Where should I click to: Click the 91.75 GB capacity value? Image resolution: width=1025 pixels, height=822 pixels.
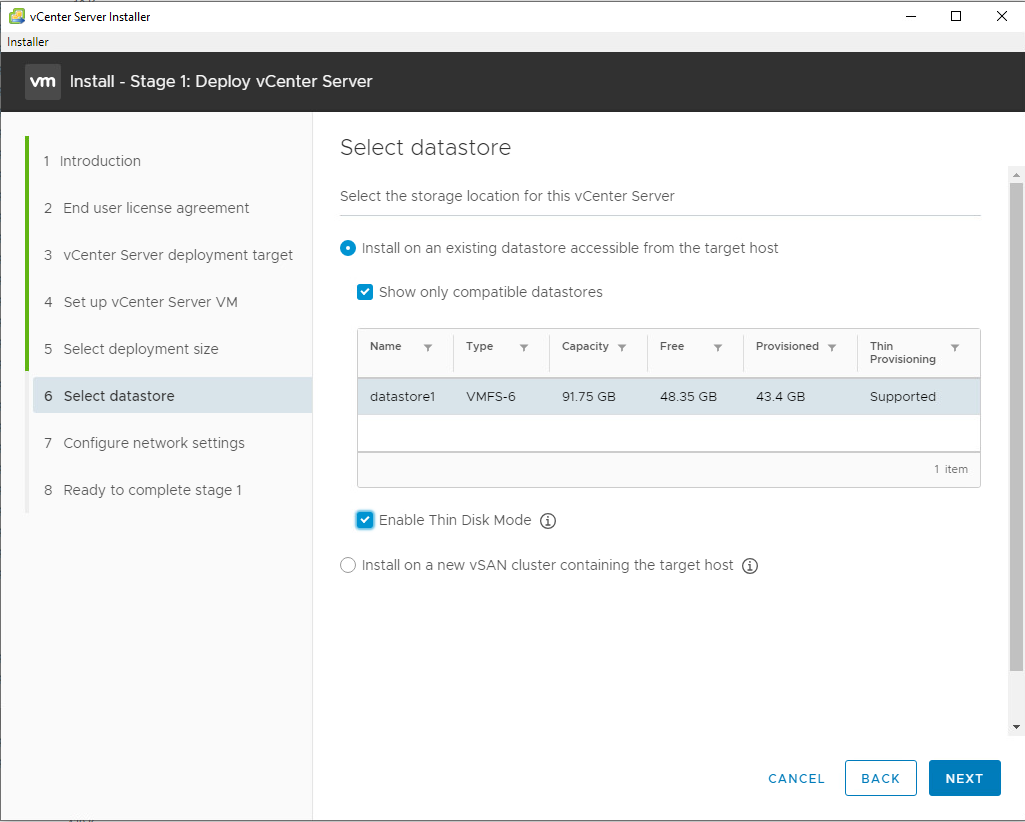[589, 397]
